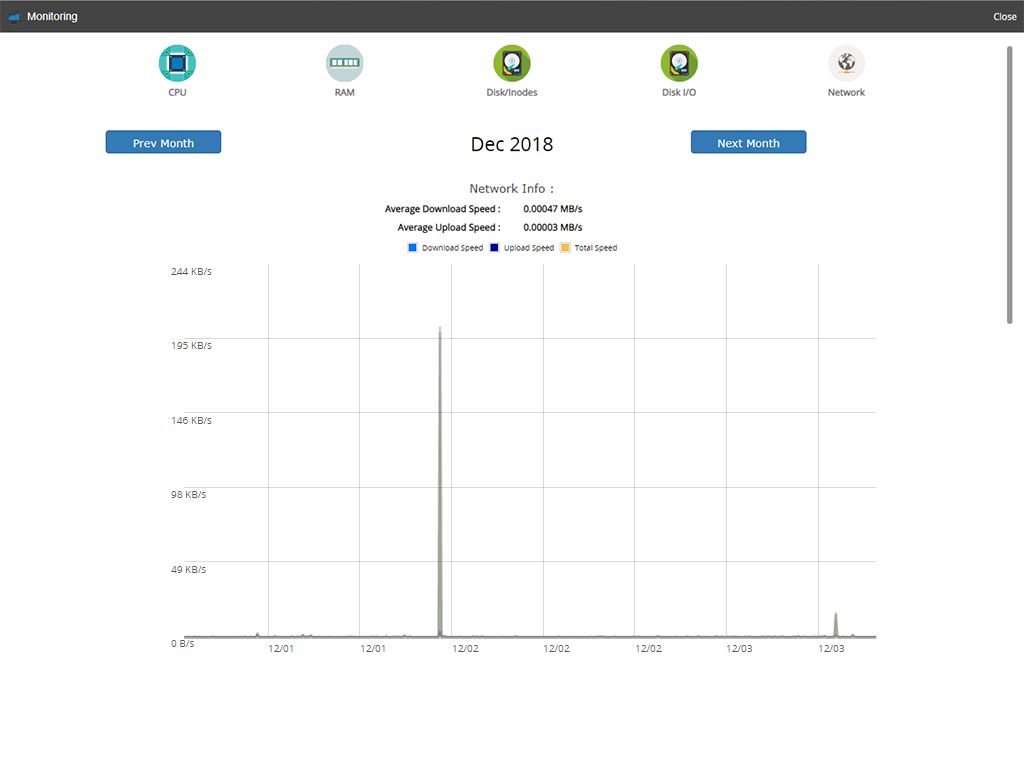Select the RAM memory stick icon
Screen dimensions: 1024x768
pos(344,64)
